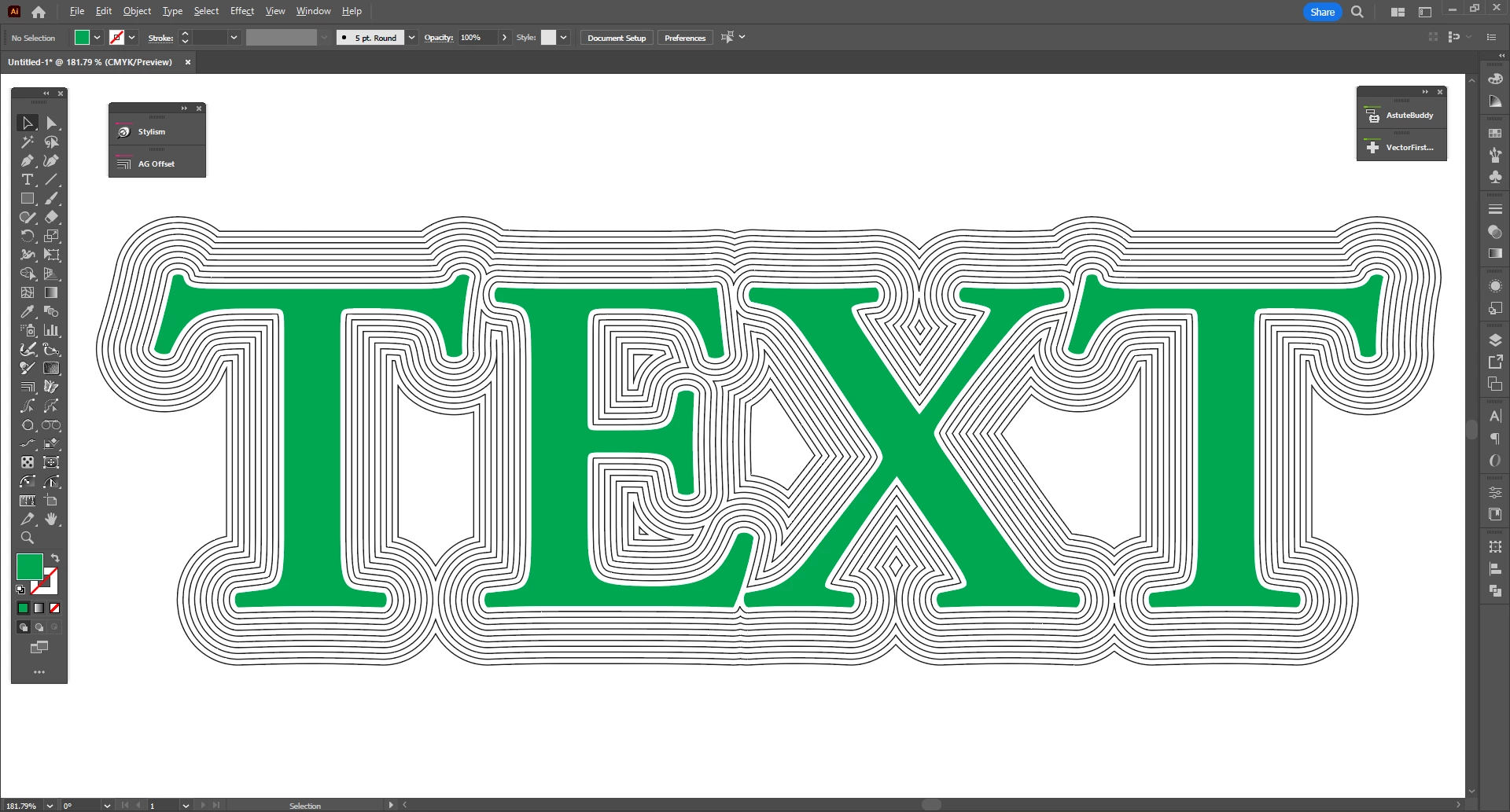Open the zoom level dropdown in status bar

[x=50, y=806]
